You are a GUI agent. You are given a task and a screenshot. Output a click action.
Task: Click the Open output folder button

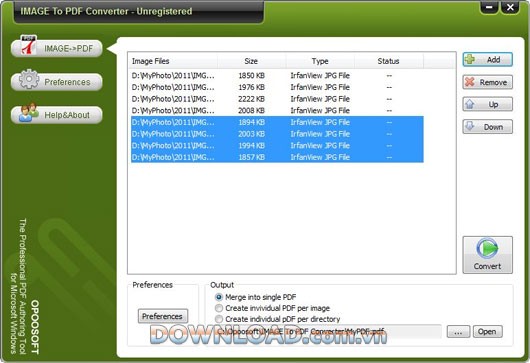[x=487, y=332]
